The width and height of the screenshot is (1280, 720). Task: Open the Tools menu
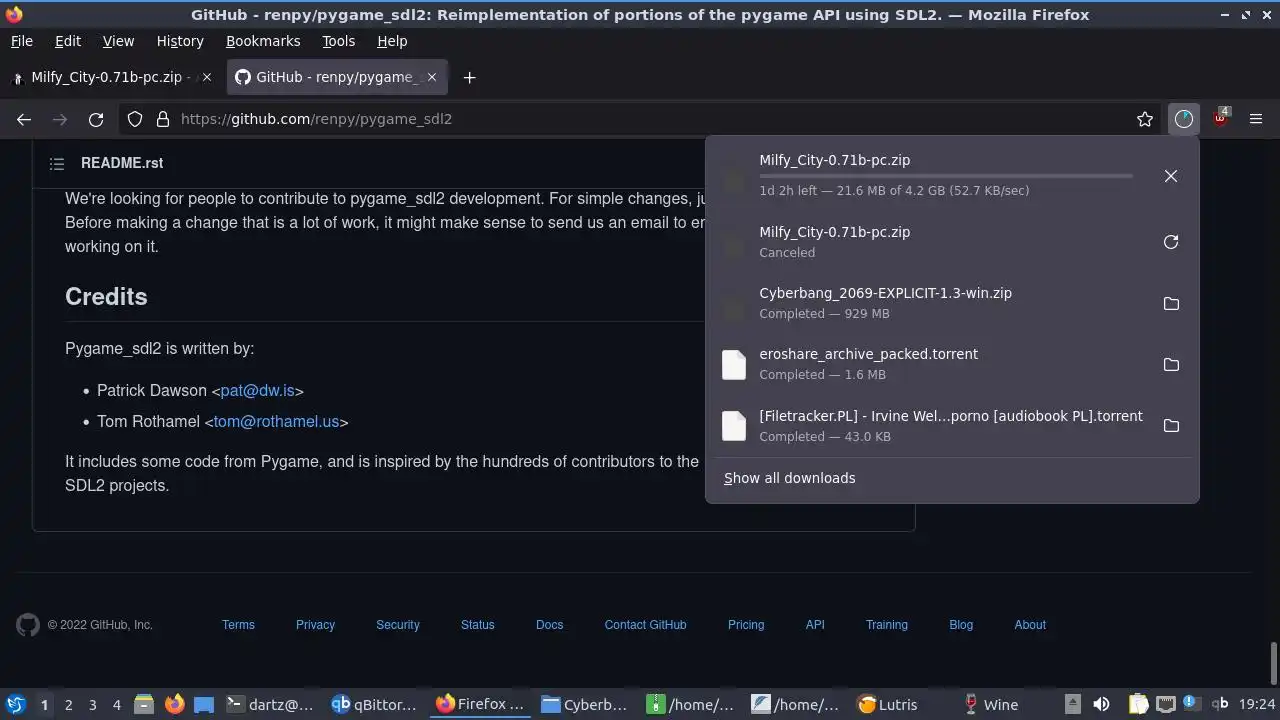[338, 41]
